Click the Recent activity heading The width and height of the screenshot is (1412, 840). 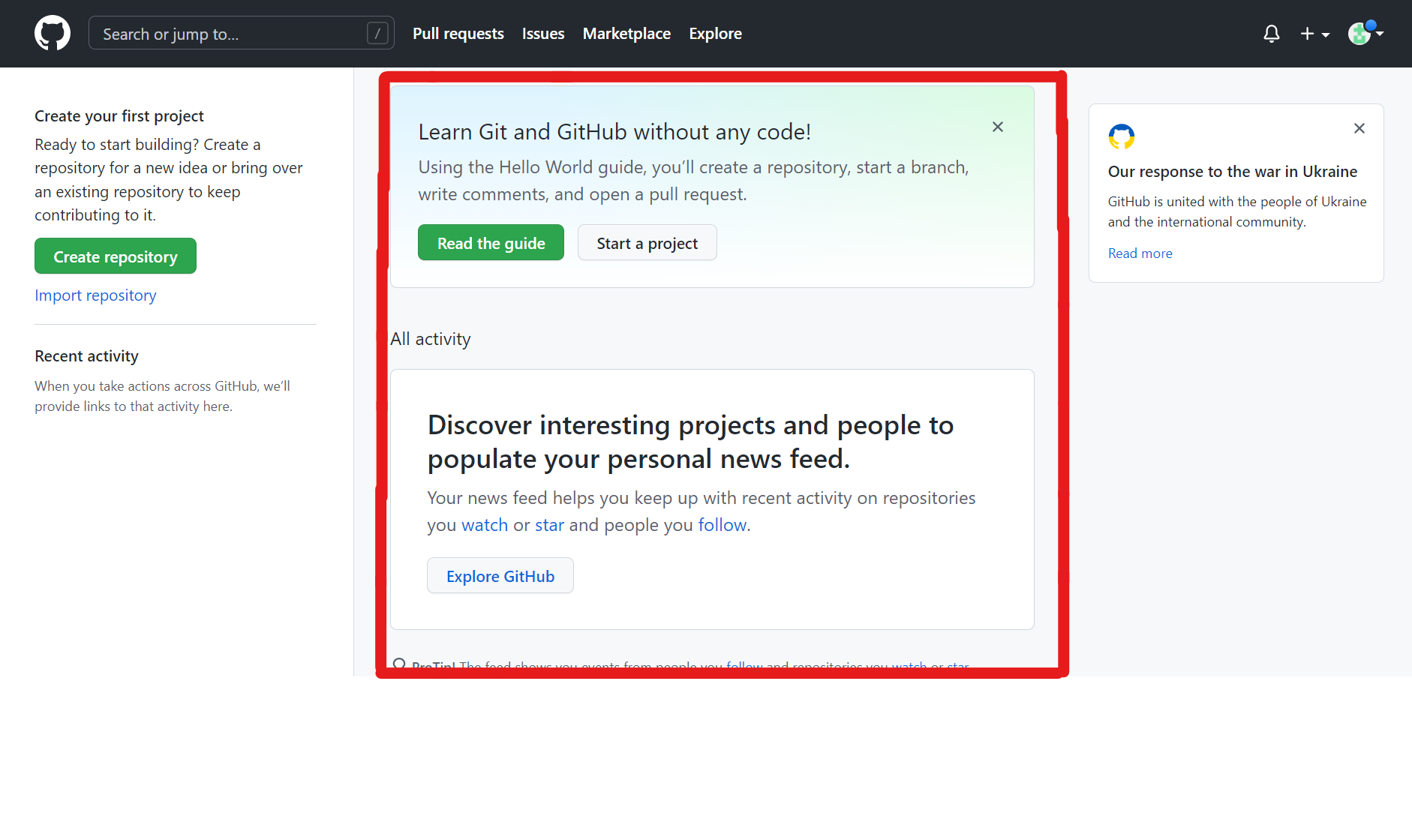86,356
